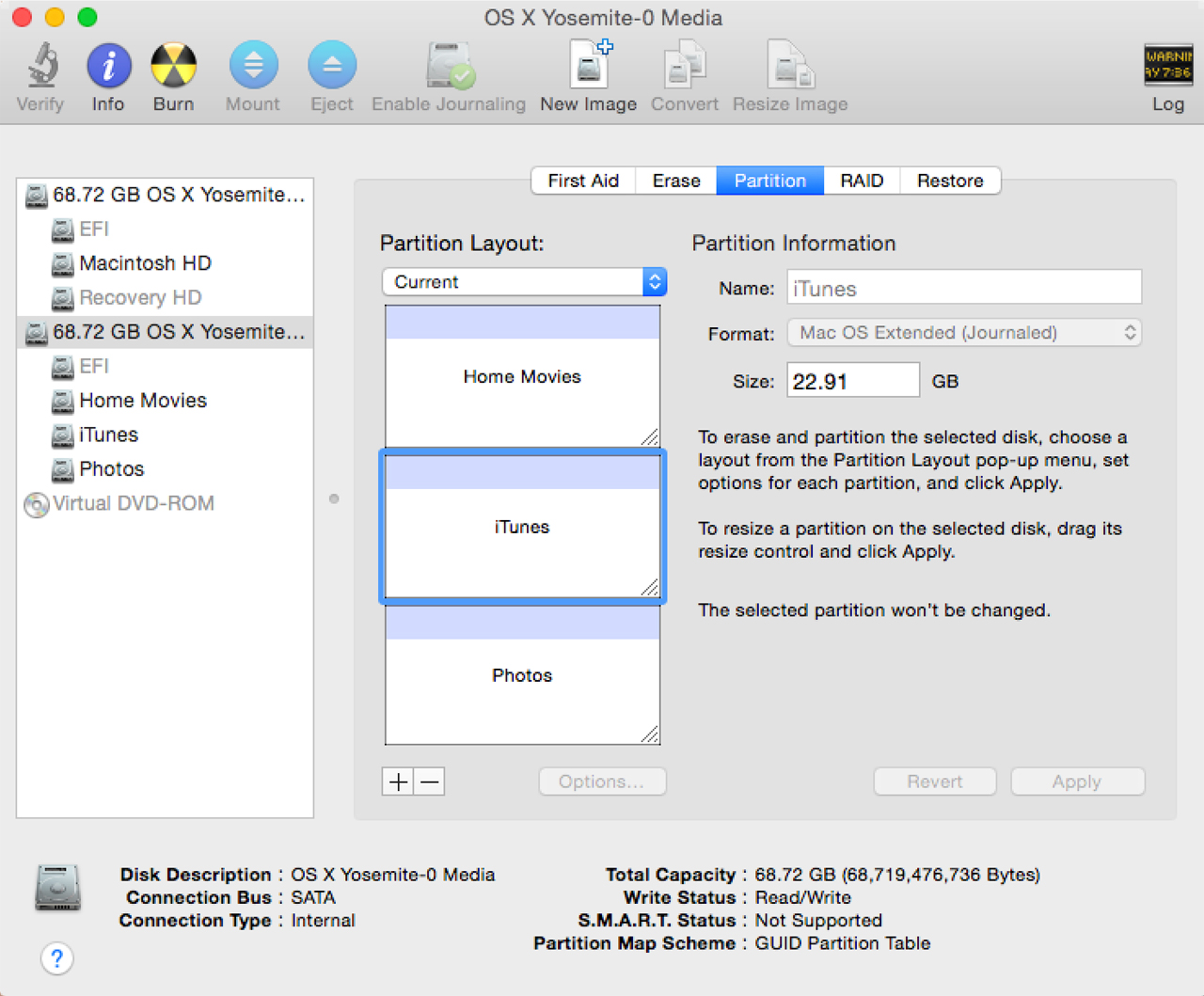Click the Revert button
The width and height of the screenshot is (1204, 996).
pos(935,782)
